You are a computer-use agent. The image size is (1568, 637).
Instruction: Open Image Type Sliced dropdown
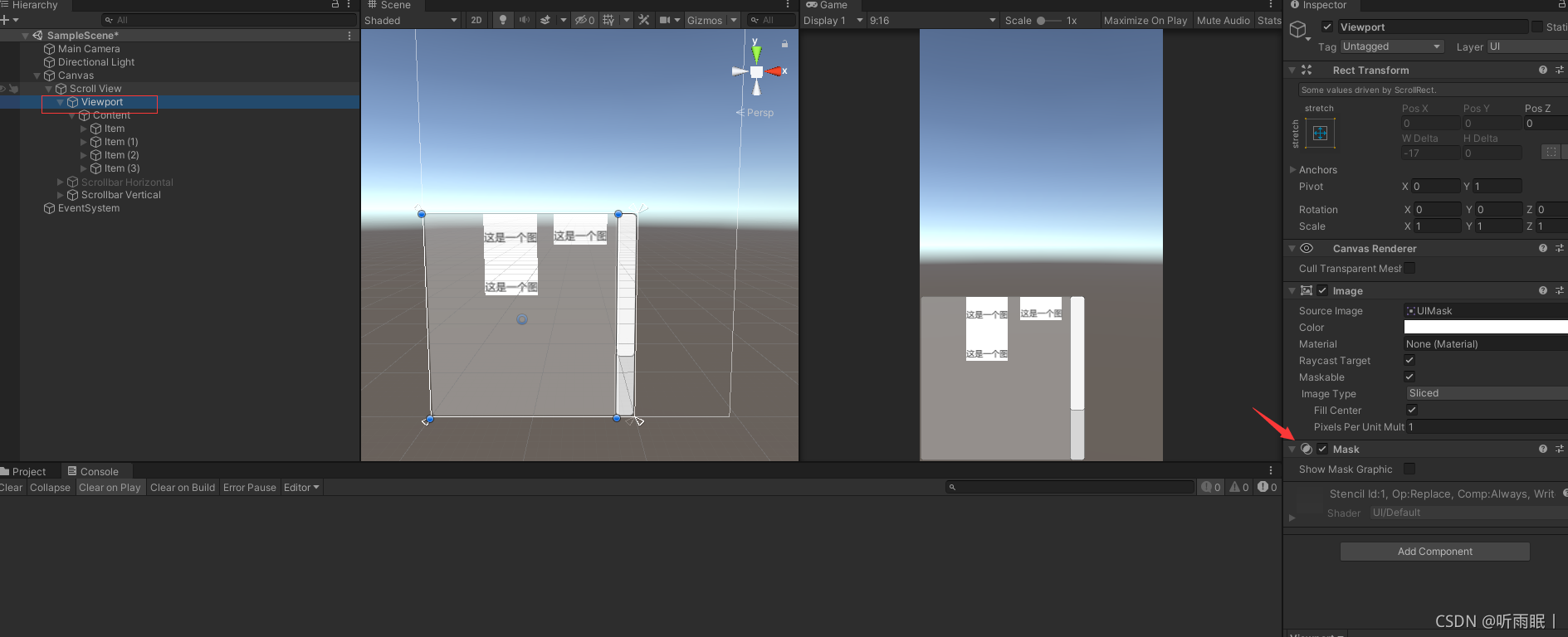pyautogui.click(x=1486, y=393)
